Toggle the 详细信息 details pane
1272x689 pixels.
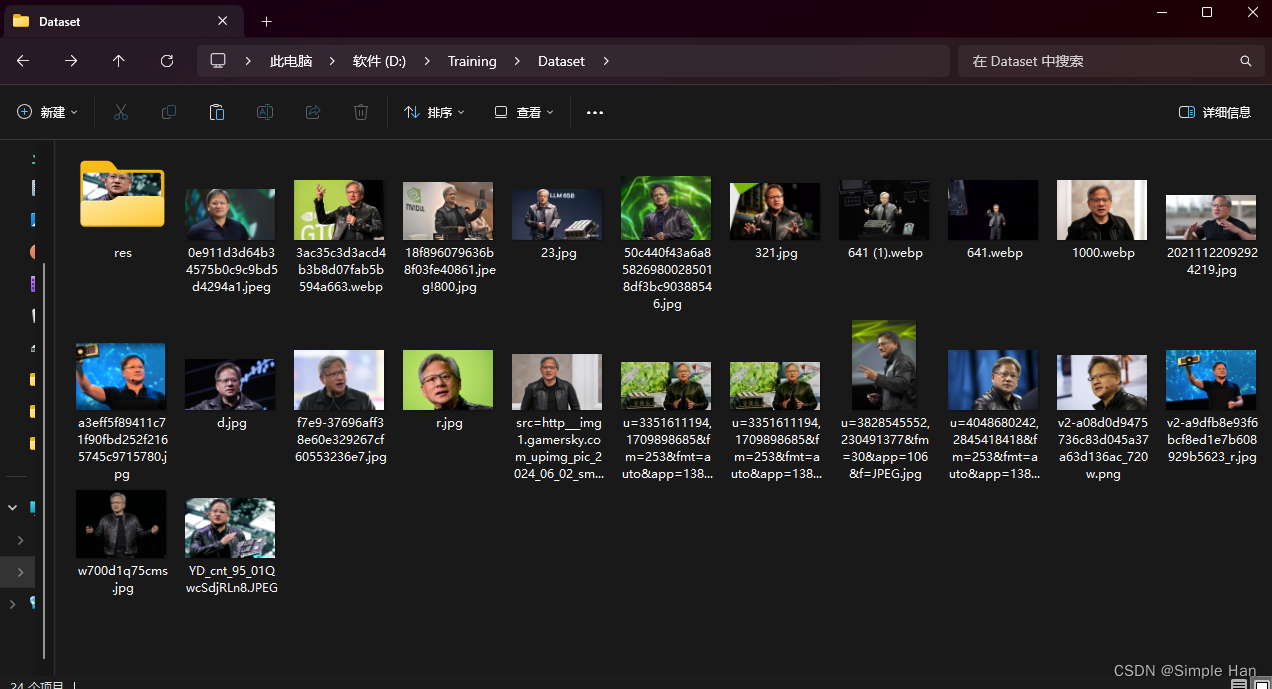coord(1215,112)
